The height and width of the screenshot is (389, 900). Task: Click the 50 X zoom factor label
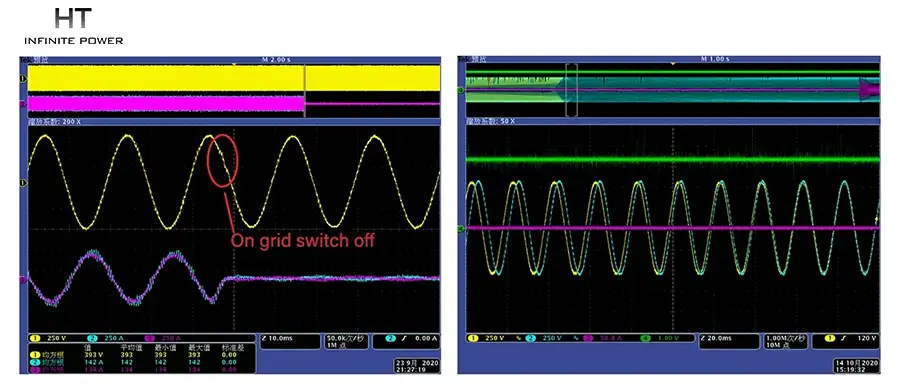point(491,122)
